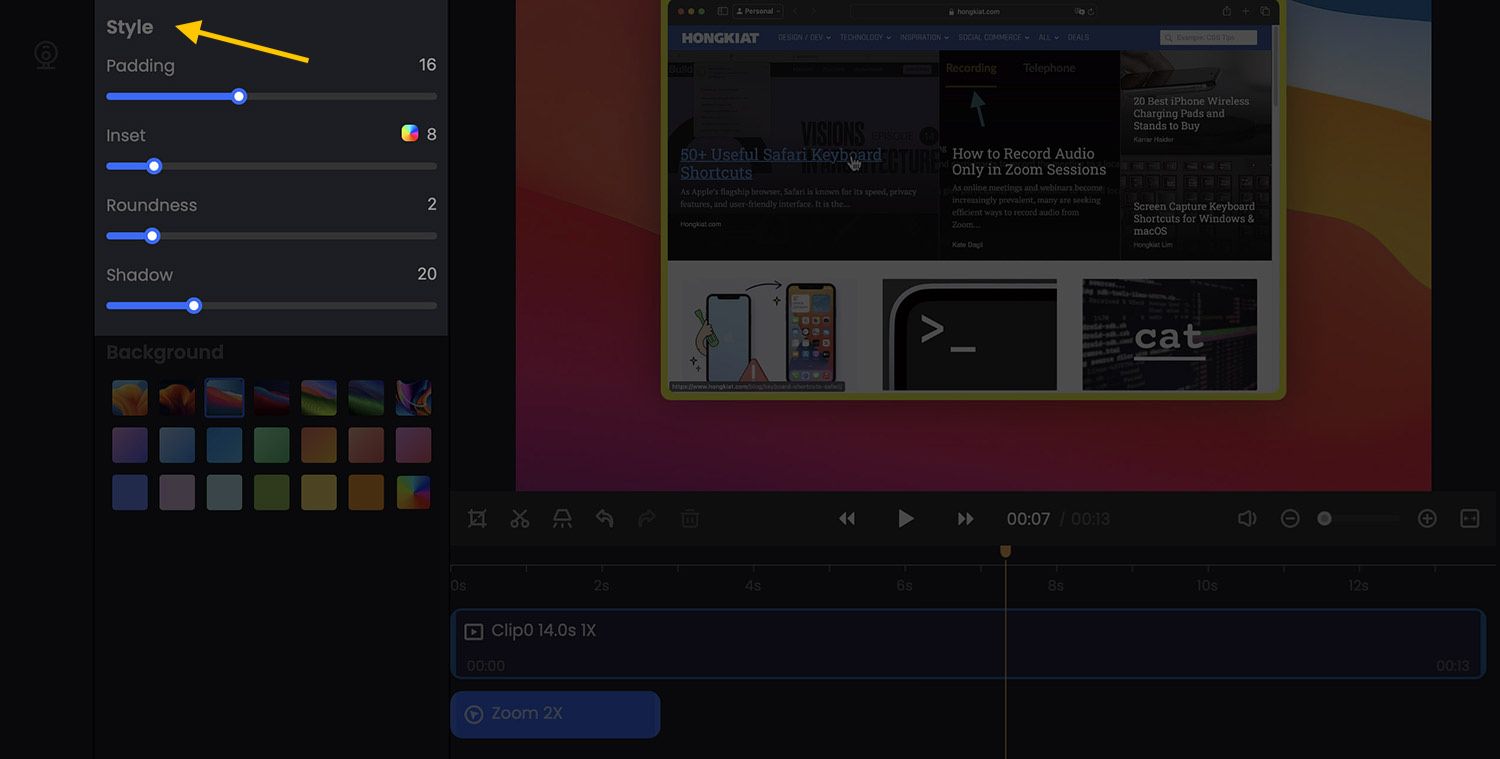Open the DESIGN / DEV menu in the preview
The height and width of the screenshot is (759, 1500).
pos(804,37)
